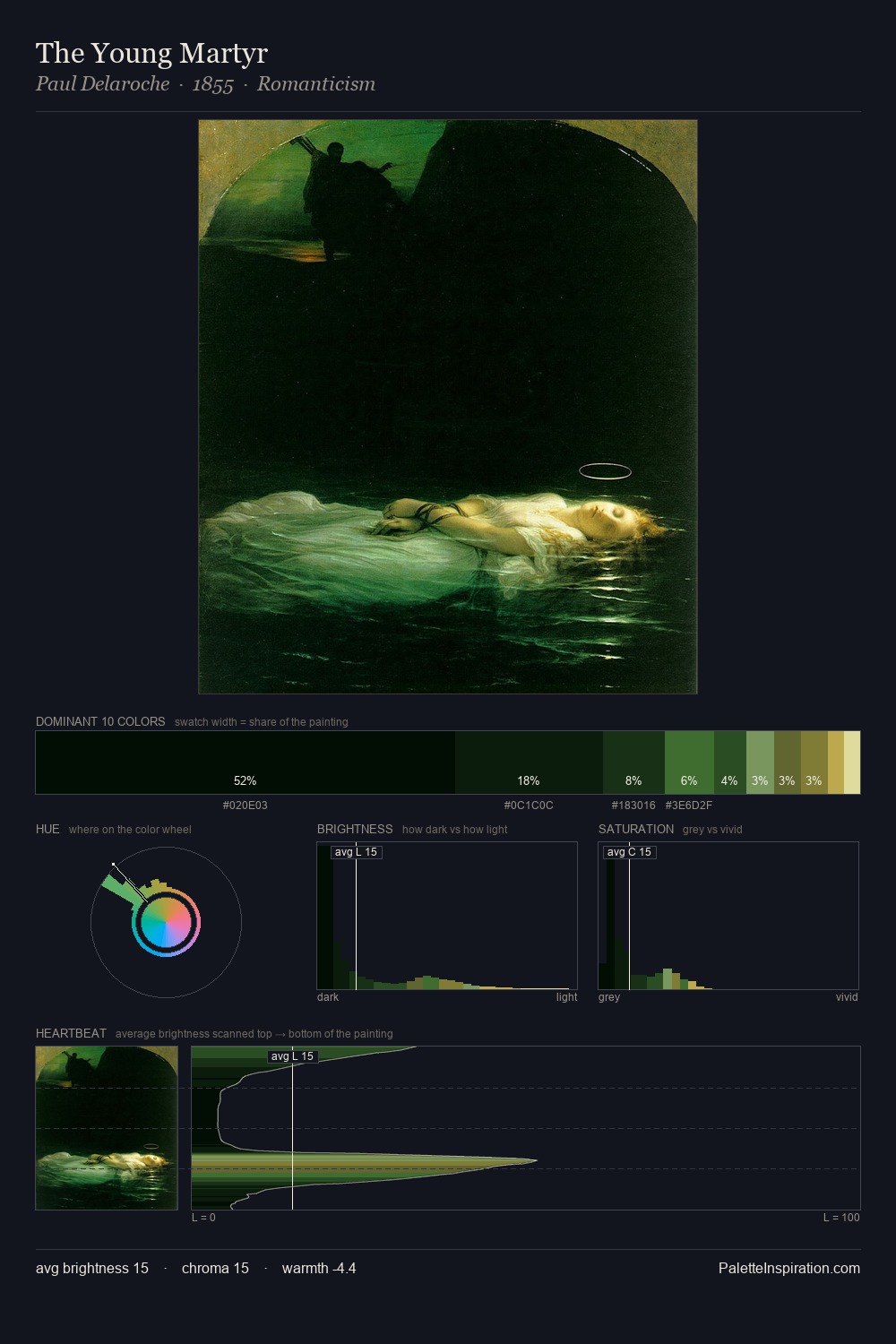Screen dimensions: 896x1344
Task: Click the 'grey vs vivid' caption
Action: [712, 830]
